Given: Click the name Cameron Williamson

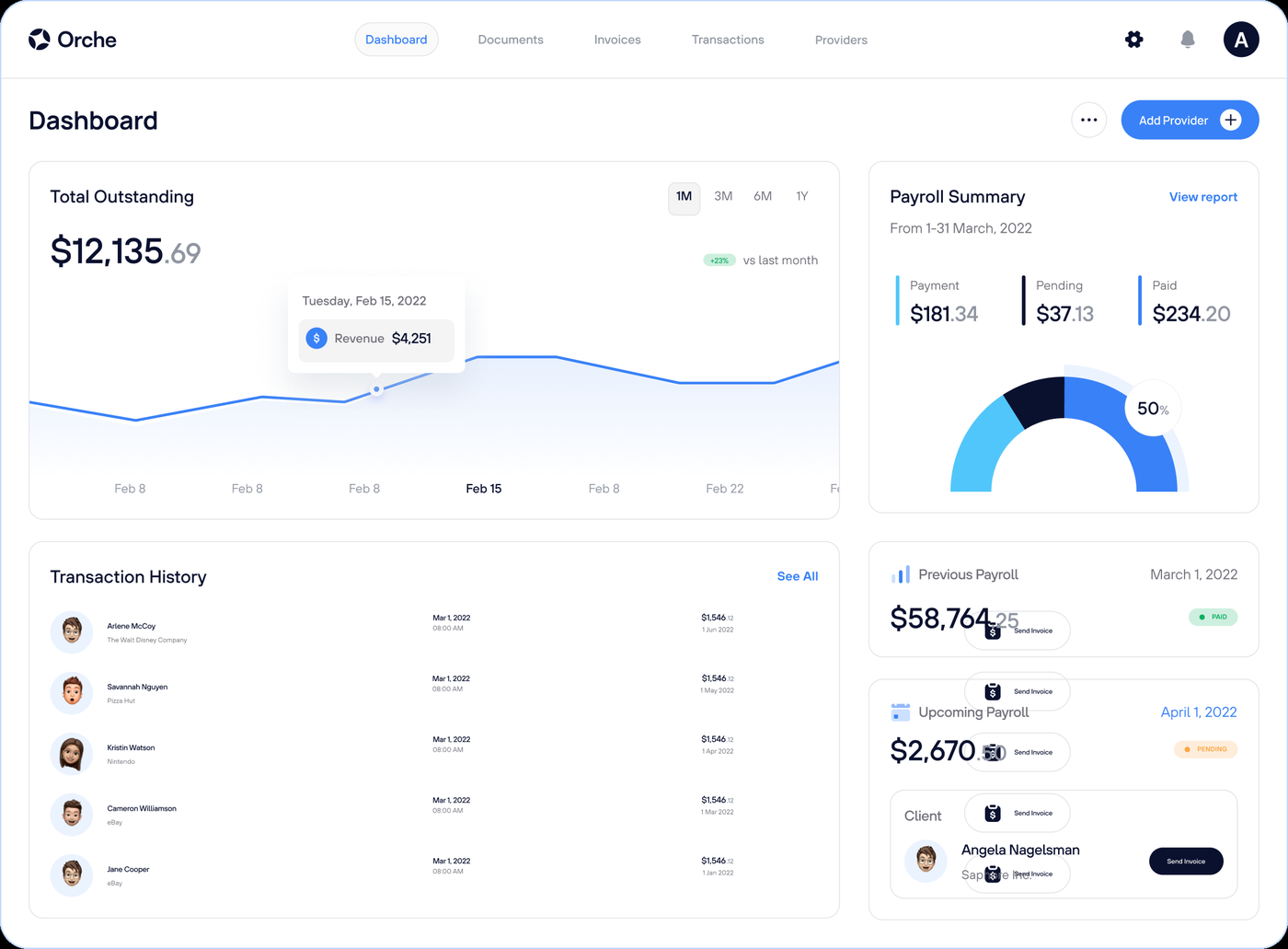Looking at the screenshot, I should (x=142, y=808).
